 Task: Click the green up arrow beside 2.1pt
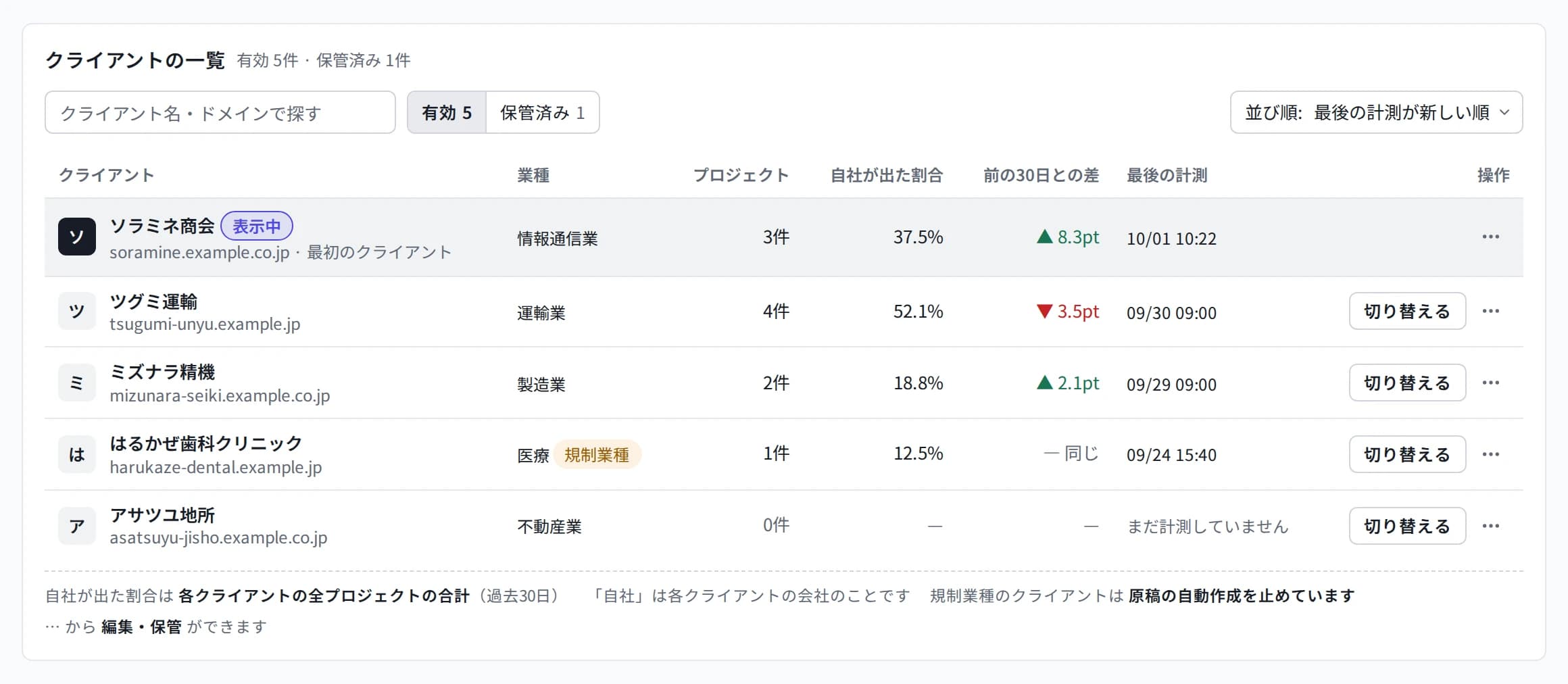click(x=1044, y=383)
